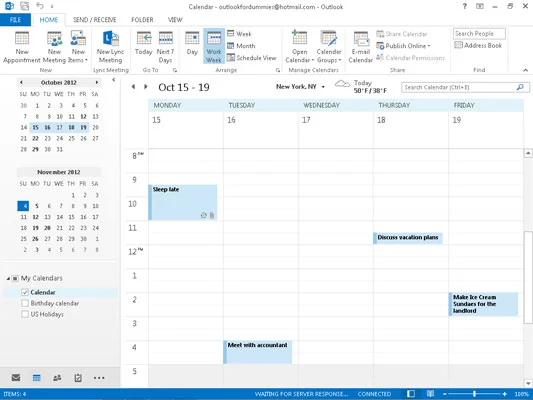Click the zoom slider in status bar

point(474,394)
